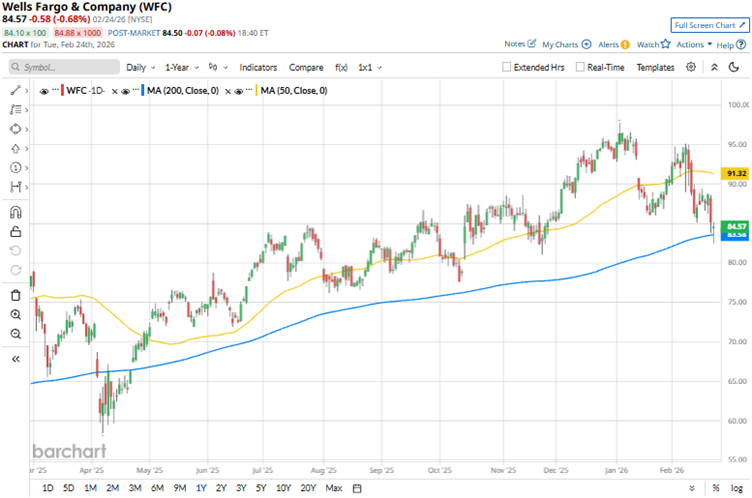
Task: Zoom in on the chart
Action: [16, 315]
